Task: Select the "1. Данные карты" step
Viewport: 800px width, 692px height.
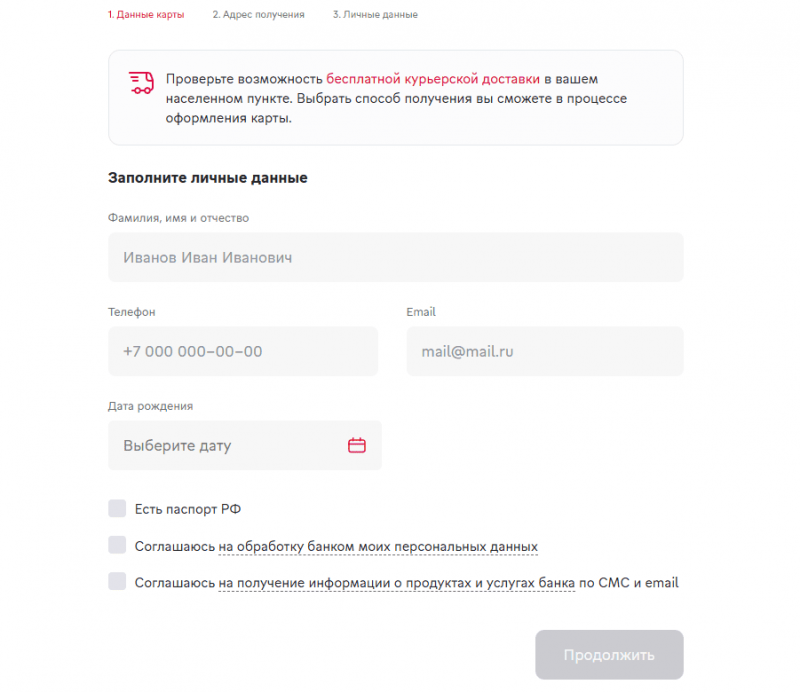Action: point(146,14)
